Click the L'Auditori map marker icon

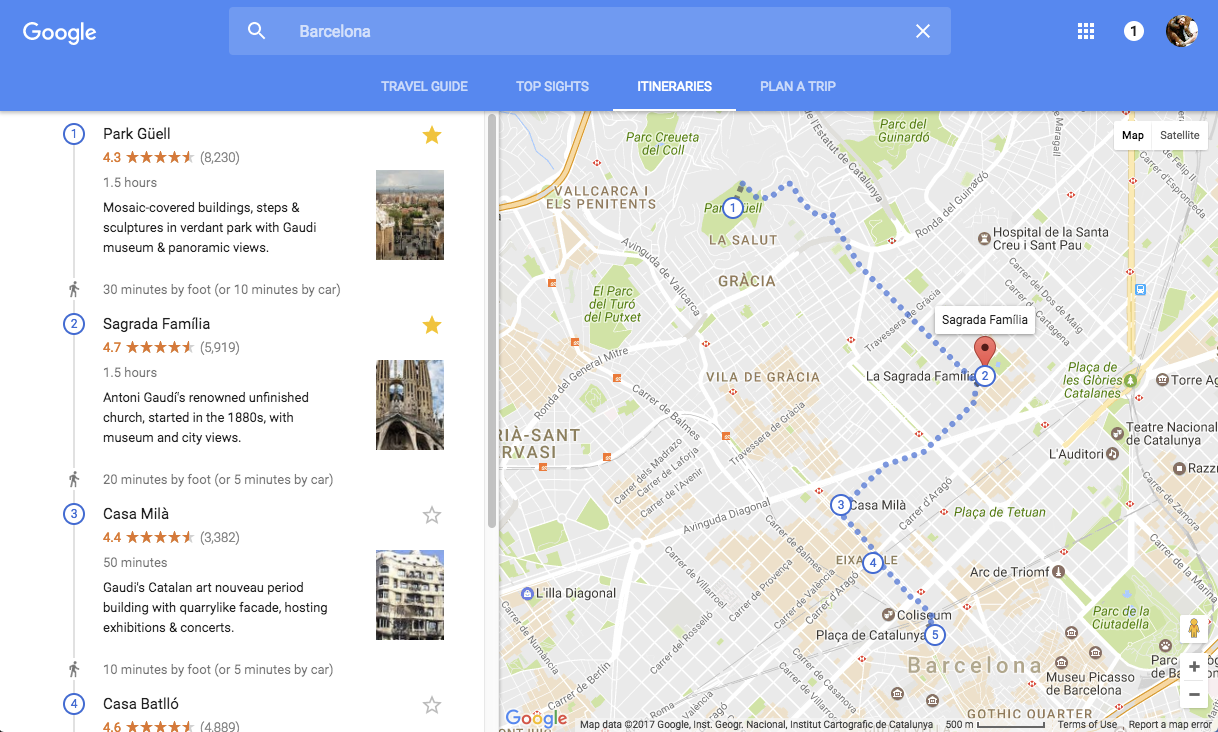tap(1113, 454)
